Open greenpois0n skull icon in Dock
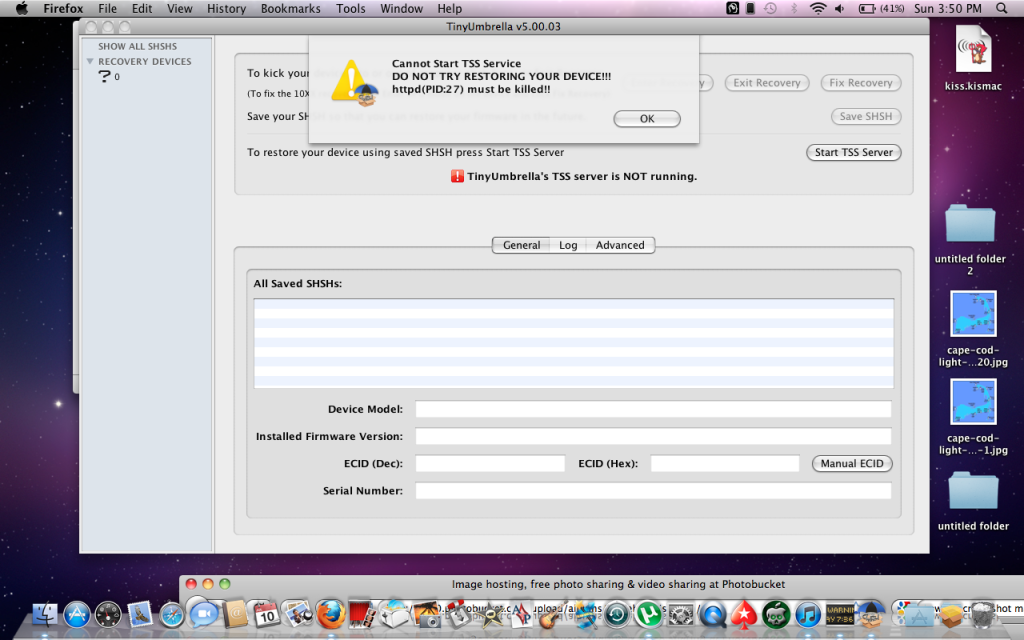 coord(775,615)
